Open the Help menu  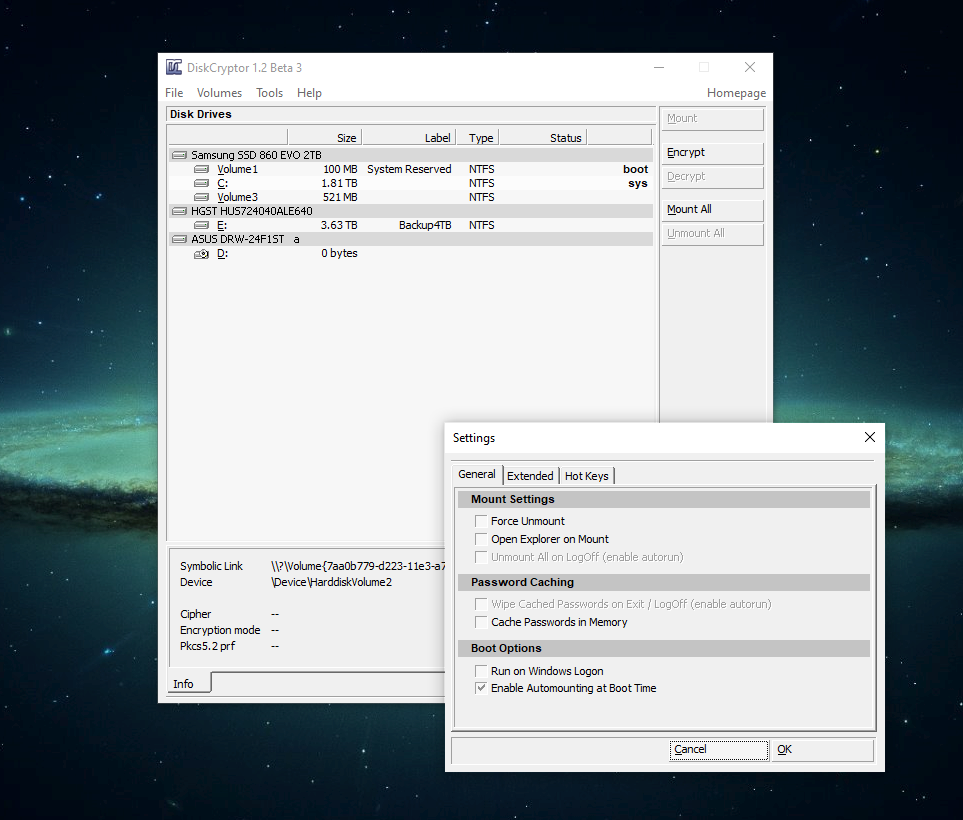tap(309, 93)
